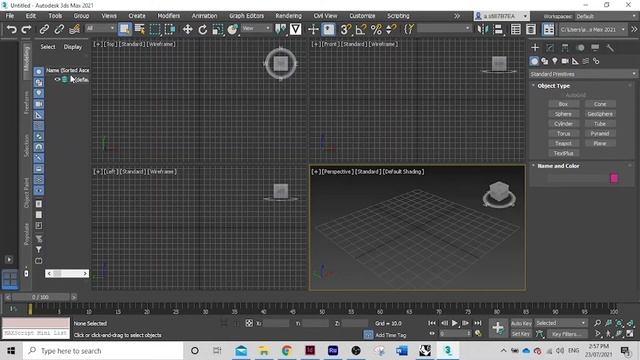
Task: Open the Animation menu
Action: [204, 16]
